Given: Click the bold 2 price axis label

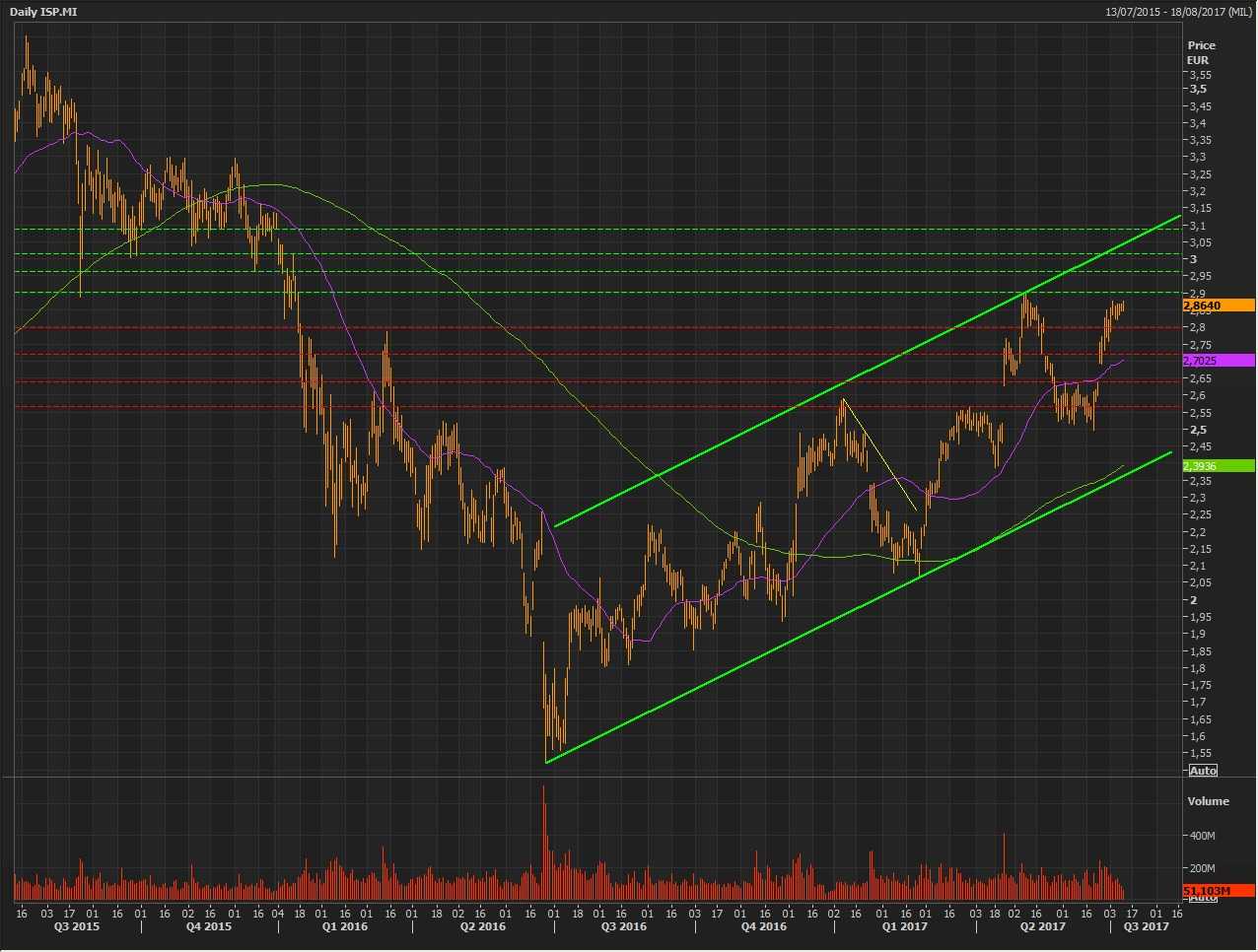Looking at the screenshot, I should coord(1194,600).
